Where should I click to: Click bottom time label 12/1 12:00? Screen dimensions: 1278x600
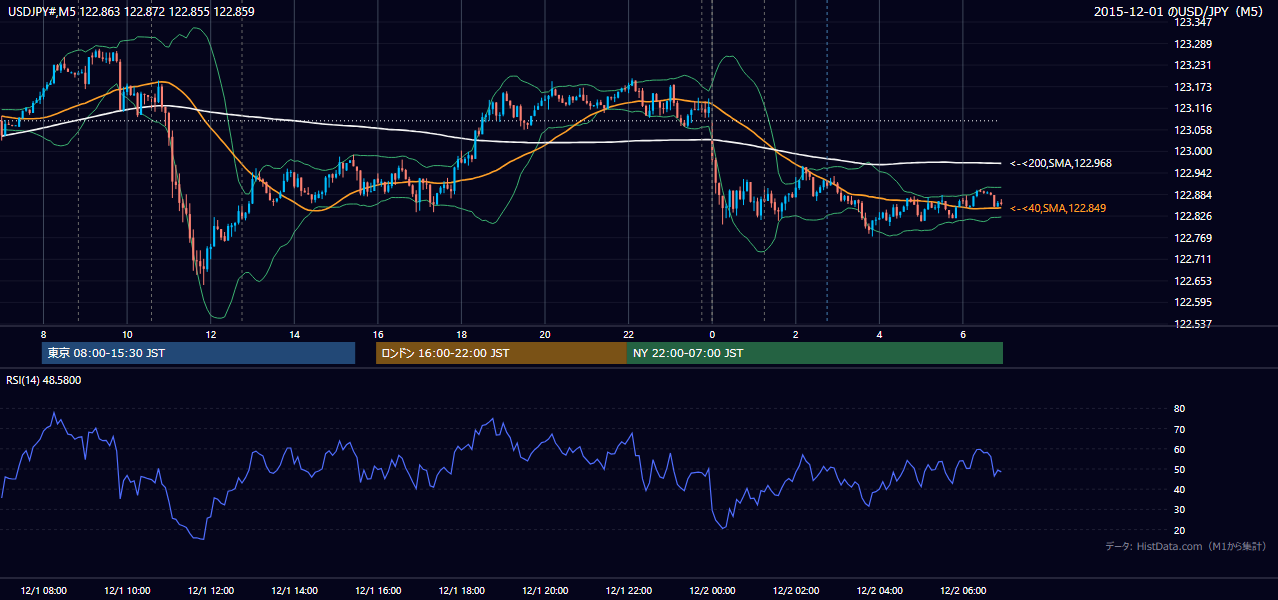(210, 591)
